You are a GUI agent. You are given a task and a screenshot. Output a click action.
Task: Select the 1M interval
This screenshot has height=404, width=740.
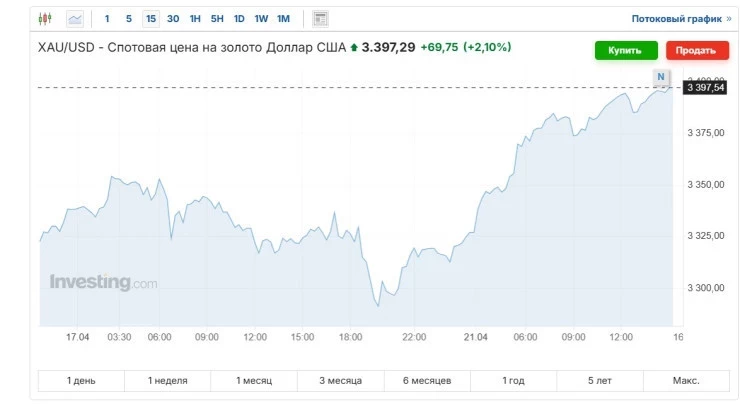(x=283, y=19)
